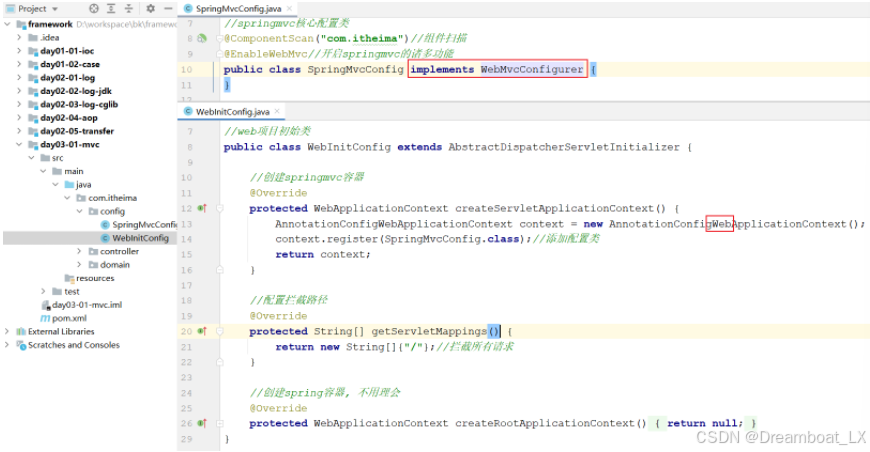This screenshot has height=452, width=870.
Task: Expand the day02-03-log-cglib module
Action: [x=19, y=104]
